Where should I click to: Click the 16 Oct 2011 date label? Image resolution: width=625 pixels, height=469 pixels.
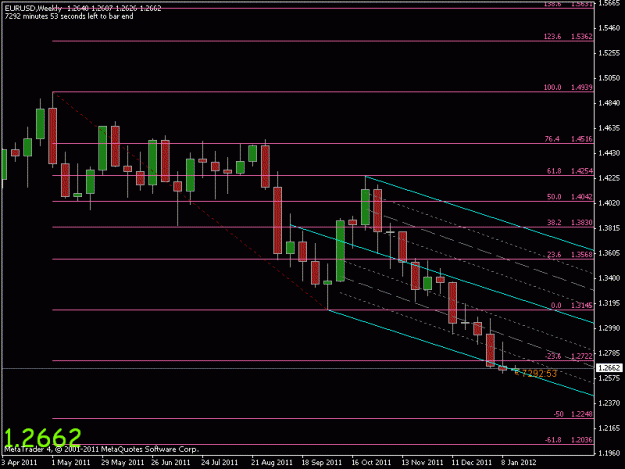371,463
